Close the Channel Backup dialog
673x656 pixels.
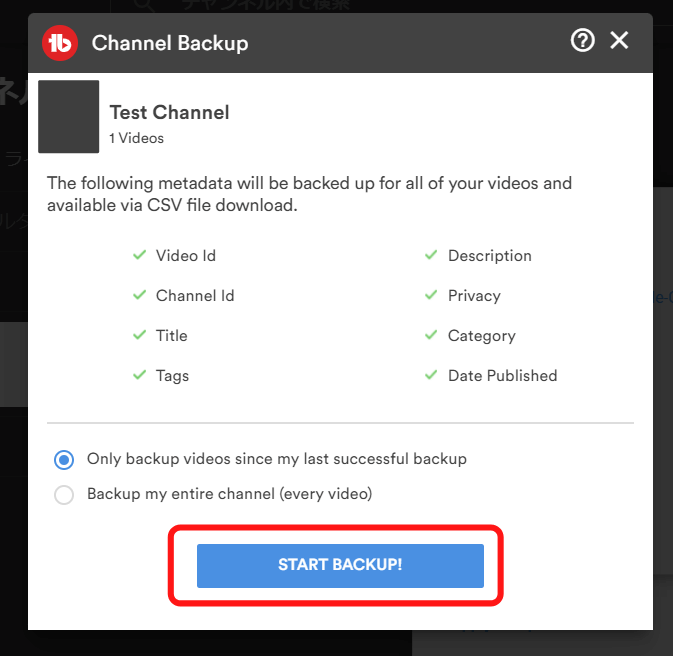point(619,40)
